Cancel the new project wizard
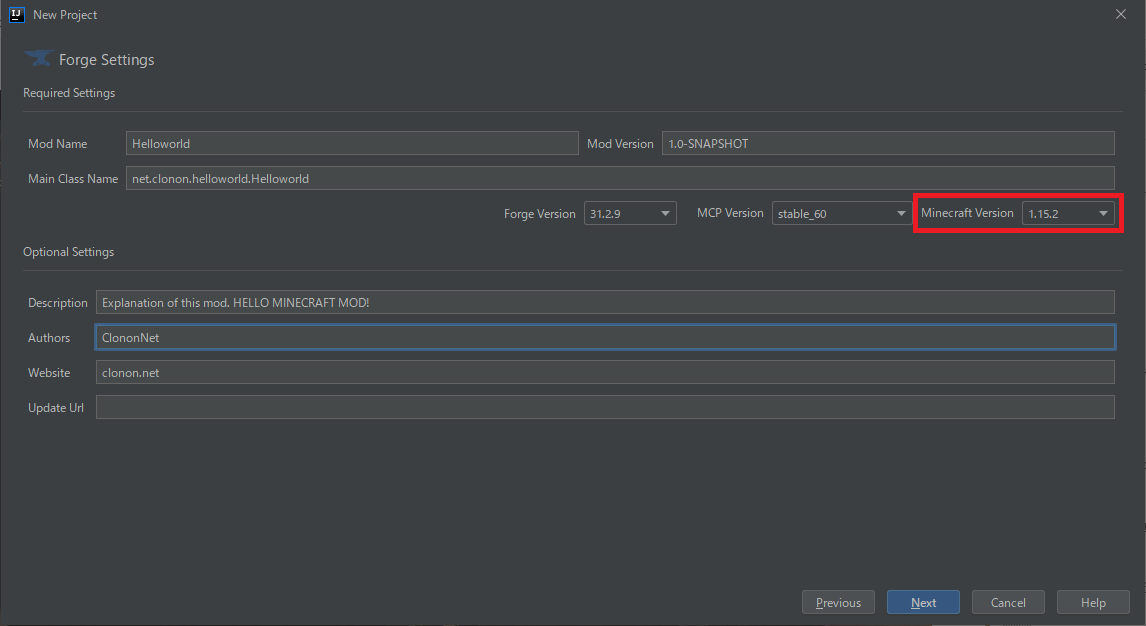Image resolution: width=1146 pixels, height=626 pixels. [x=1008, y=603]
